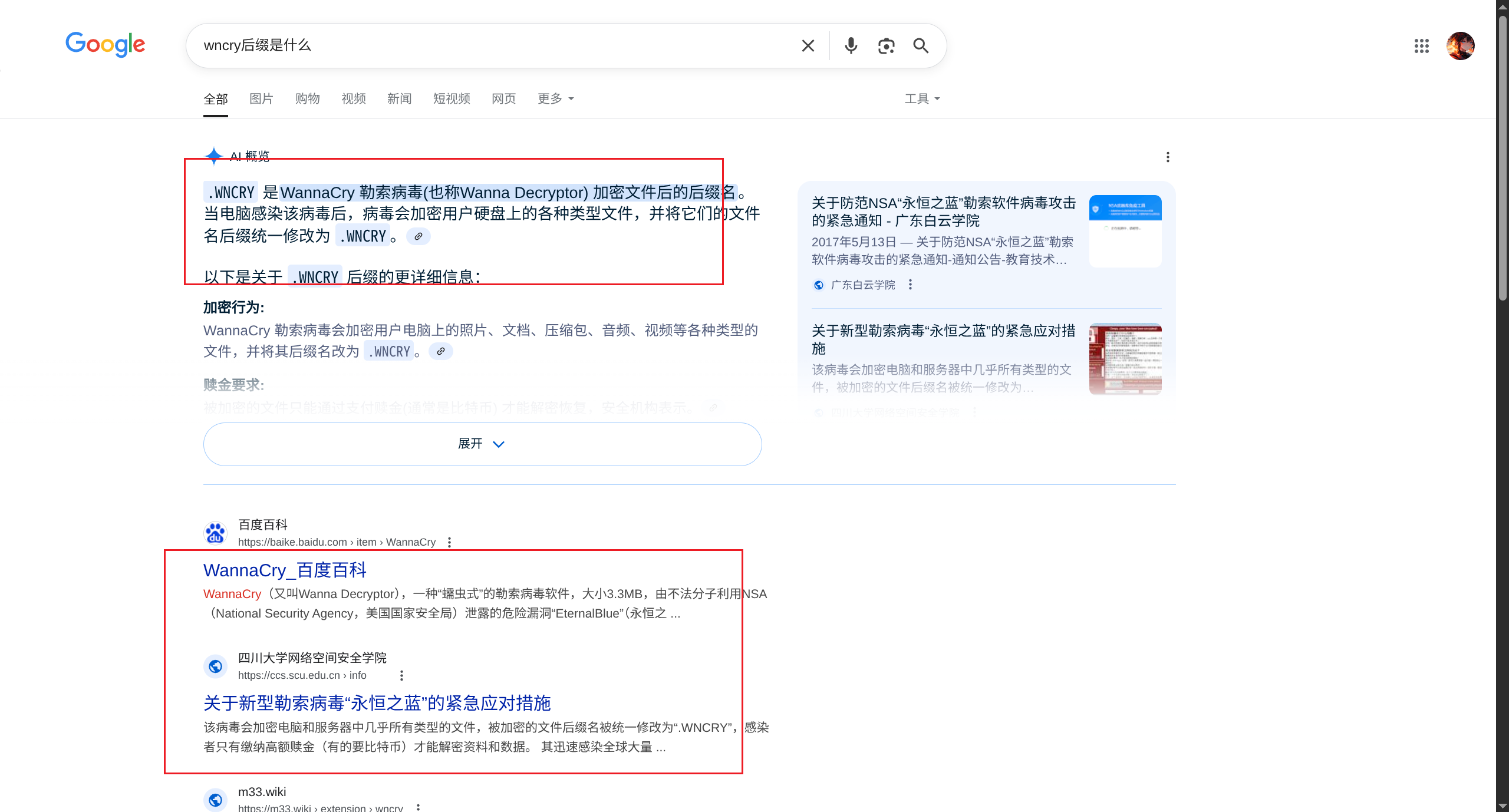The height and width of the screenshot is (812, 1509).
Task: Open options for 广东白云学院 source
Action: 910,285
